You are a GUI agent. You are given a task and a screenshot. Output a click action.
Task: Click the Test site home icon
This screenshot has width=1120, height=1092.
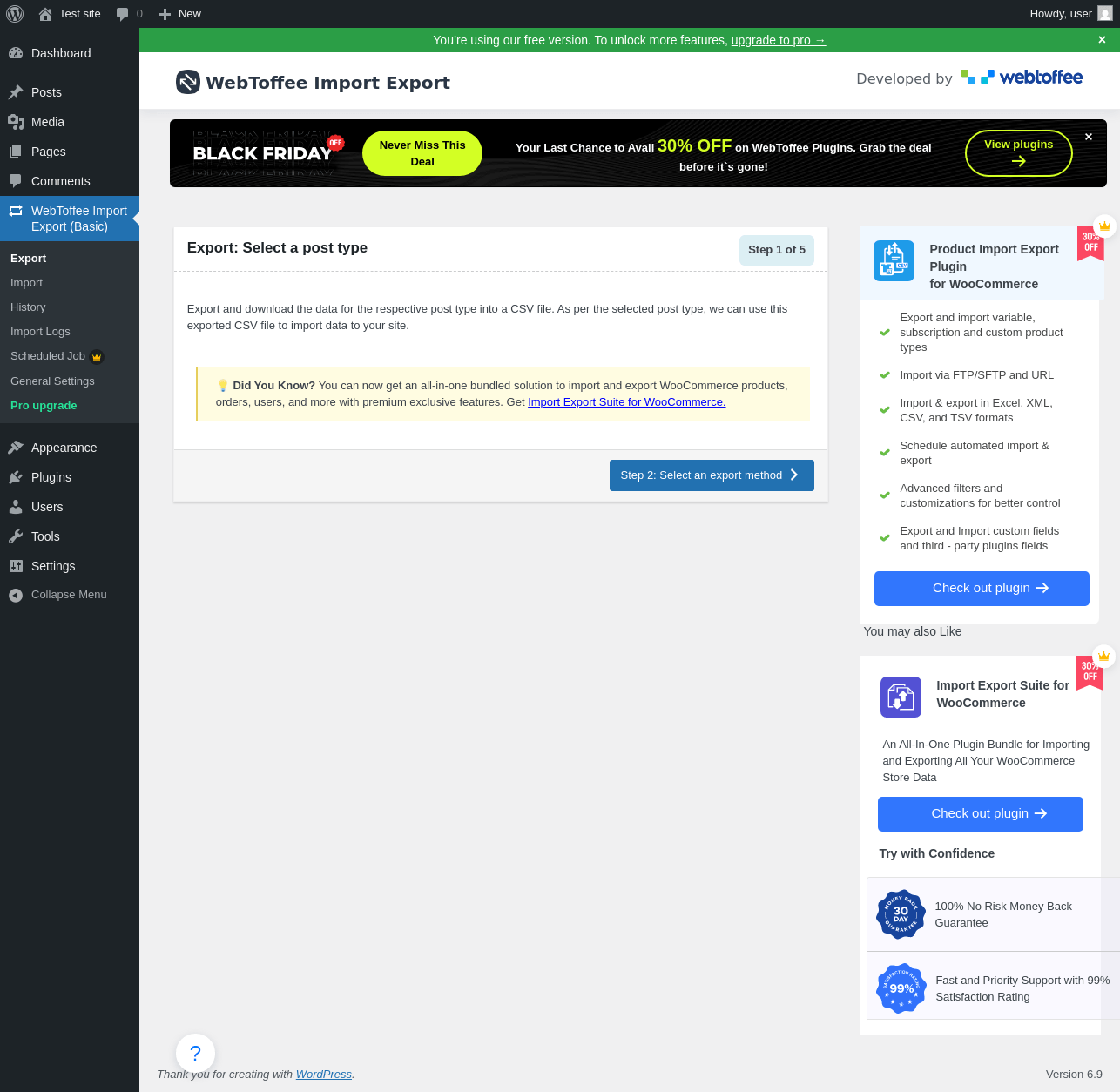pyautogui.click(x=45, y=14)
